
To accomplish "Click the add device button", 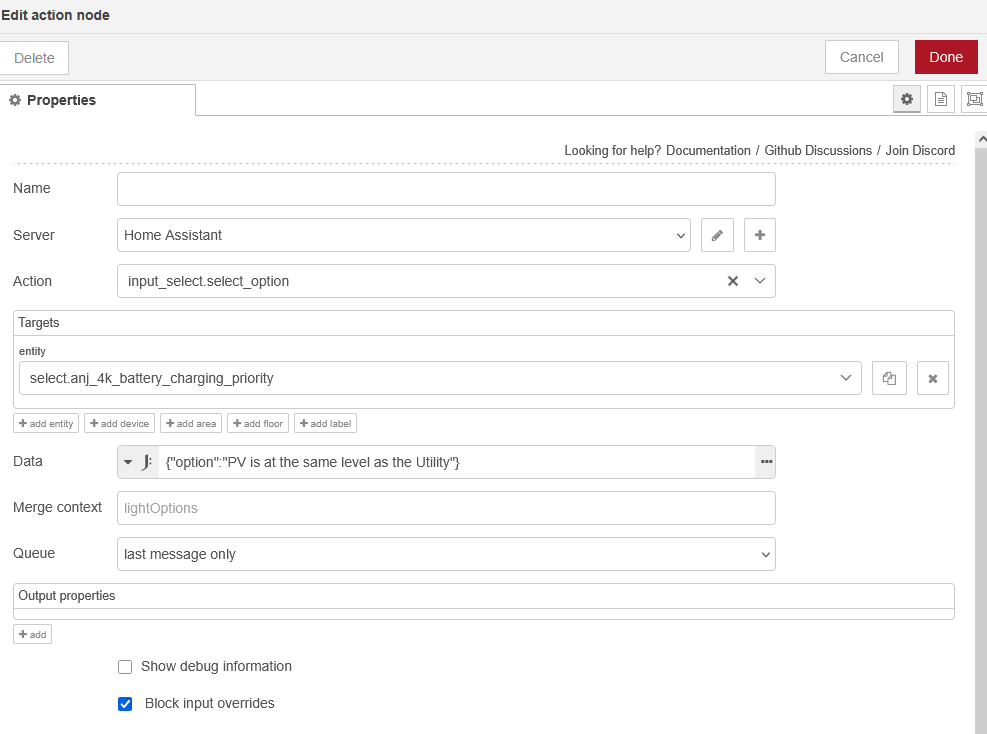I will point(119,424).
